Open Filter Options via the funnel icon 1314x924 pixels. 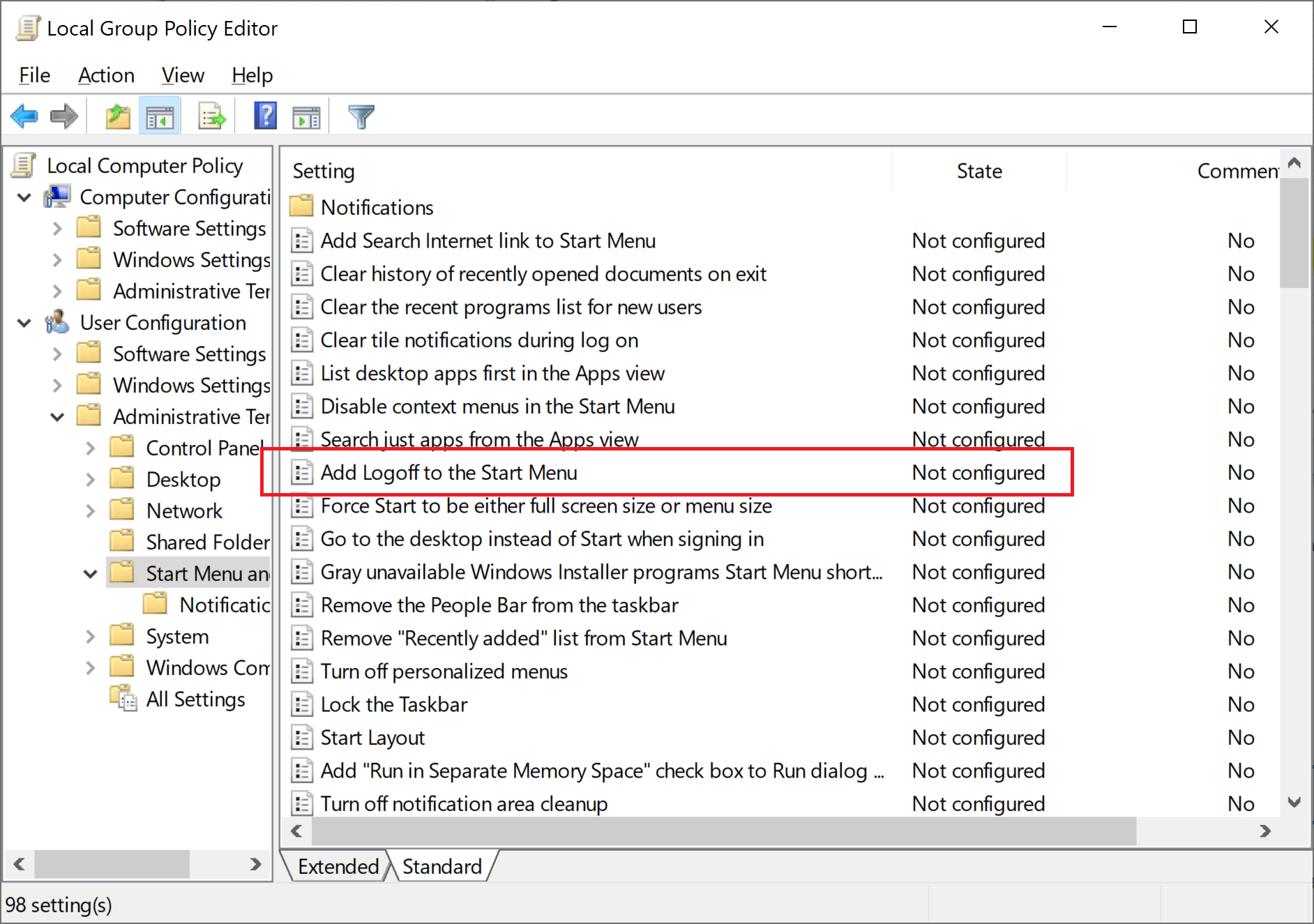click(x=361, y=115)
